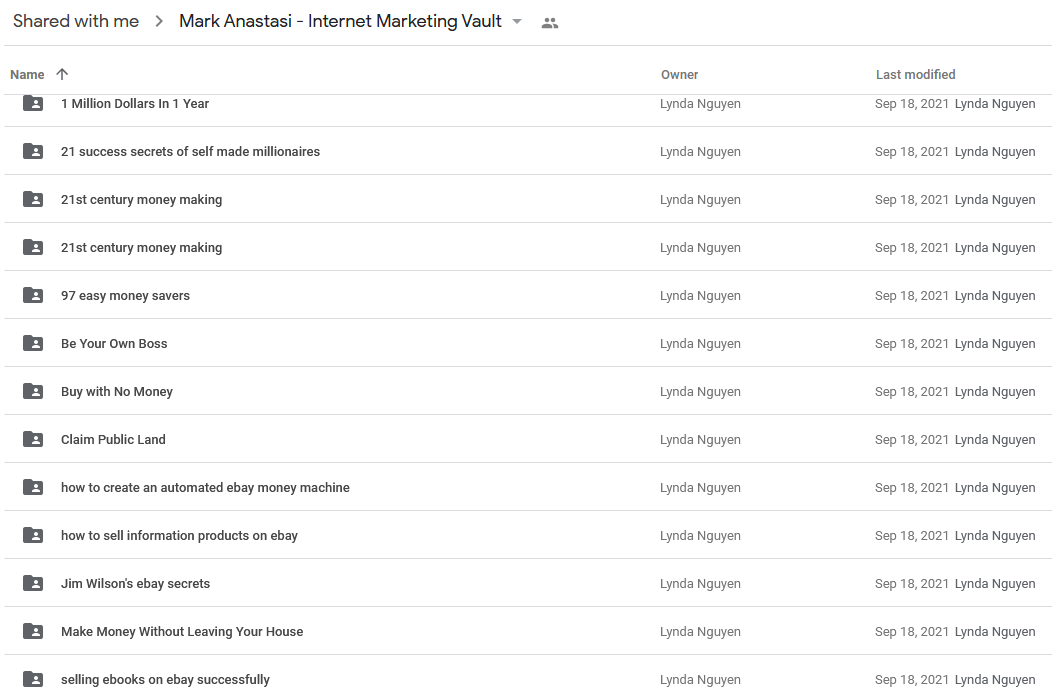This screenshot has width=1052, height=693.
Task: Select Jim Wilson's ebay secrets folder name
Action: 136,584
